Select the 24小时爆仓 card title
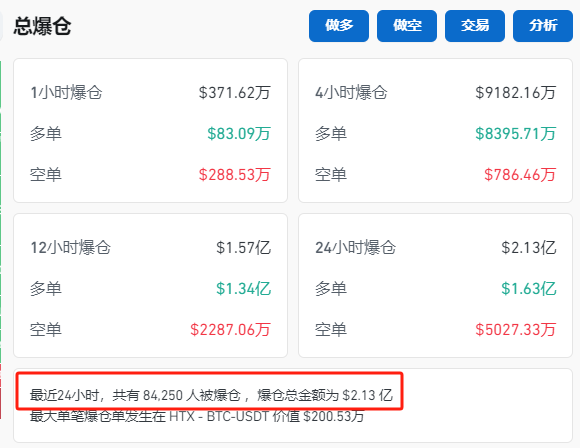This screenshot has width=580, height=448. [355, 247]
